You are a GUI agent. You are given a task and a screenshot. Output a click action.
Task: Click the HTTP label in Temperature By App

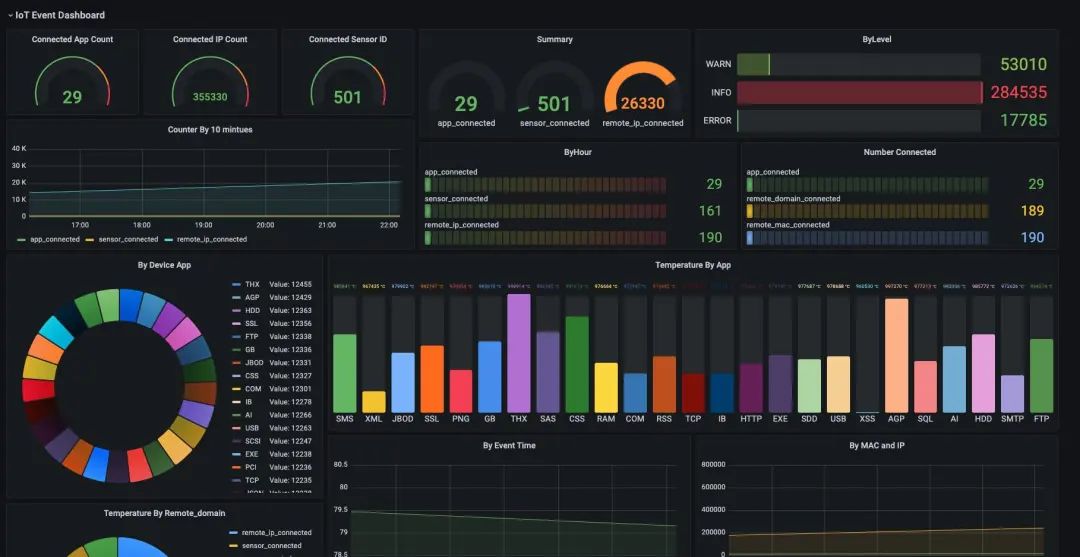[751, 419]
